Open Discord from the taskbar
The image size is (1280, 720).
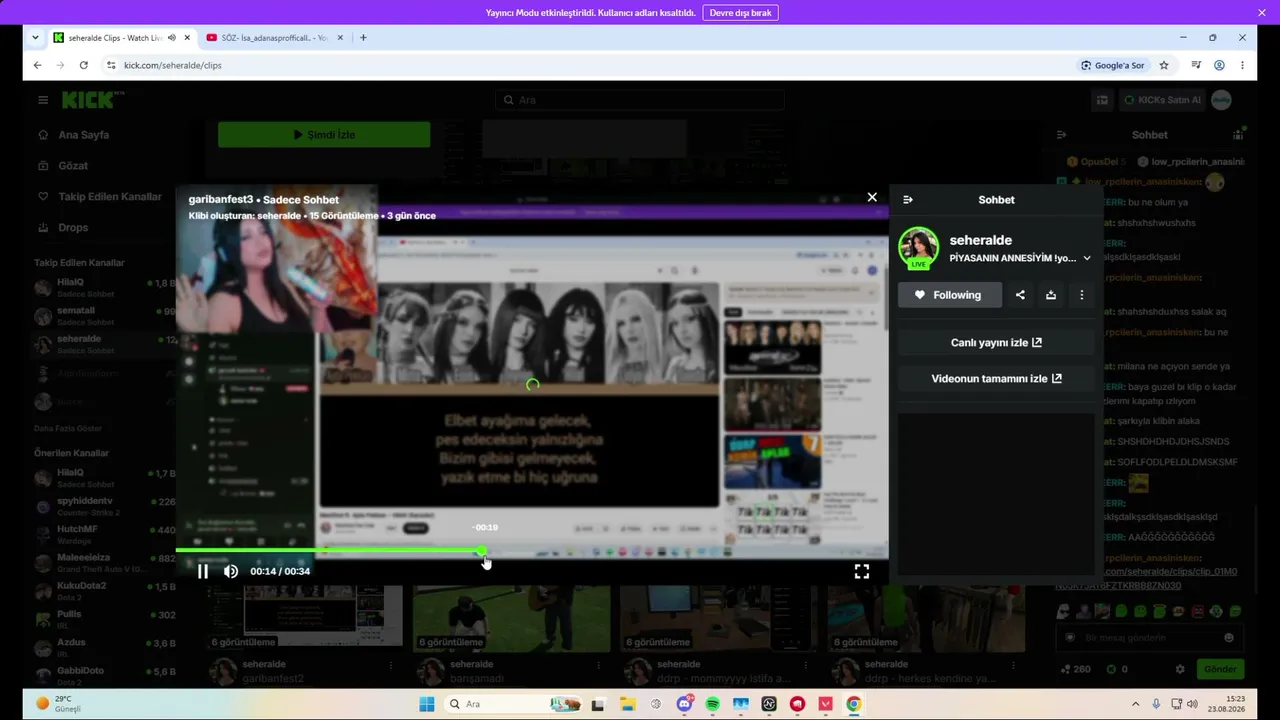[685, 704]
